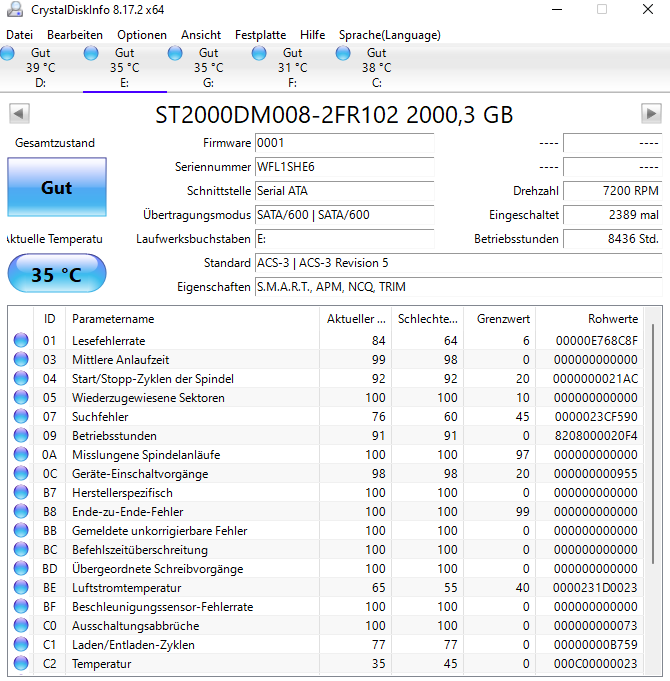Click the SMART list vertical scrollbar

click(653, 443)
